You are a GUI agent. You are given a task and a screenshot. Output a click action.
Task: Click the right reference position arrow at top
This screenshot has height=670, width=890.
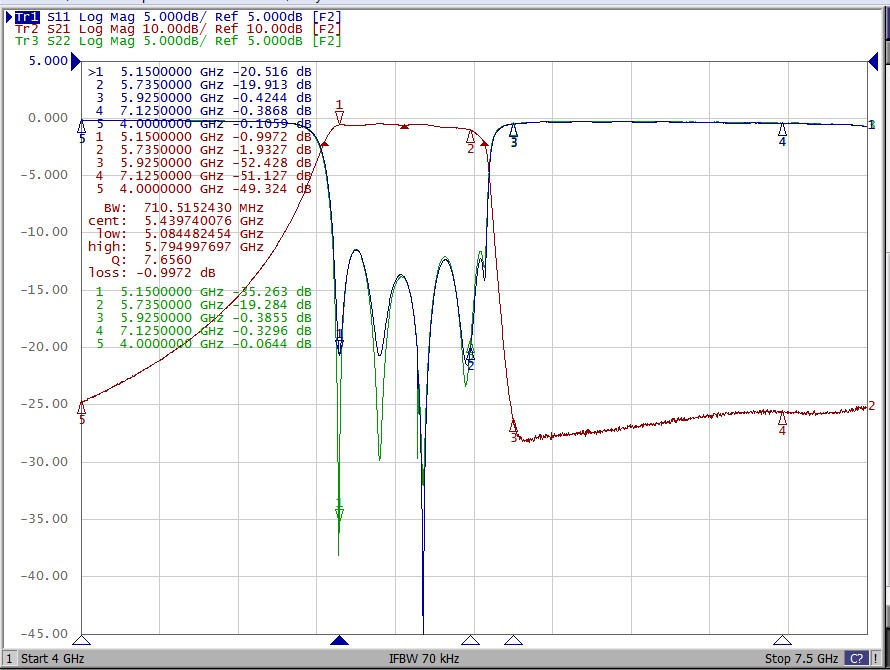pos(872,61)
